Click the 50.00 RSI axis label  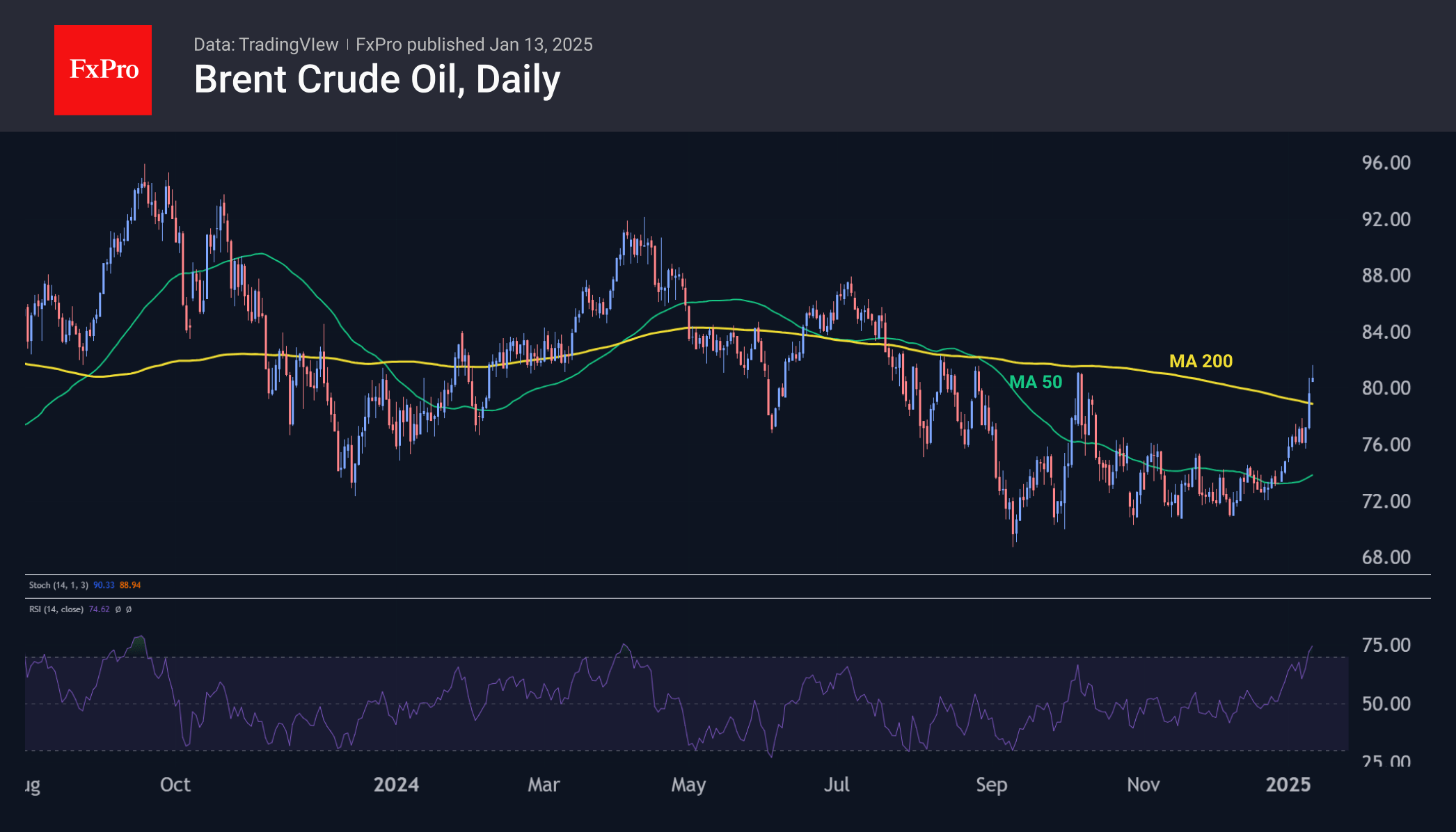point(1386,704)
